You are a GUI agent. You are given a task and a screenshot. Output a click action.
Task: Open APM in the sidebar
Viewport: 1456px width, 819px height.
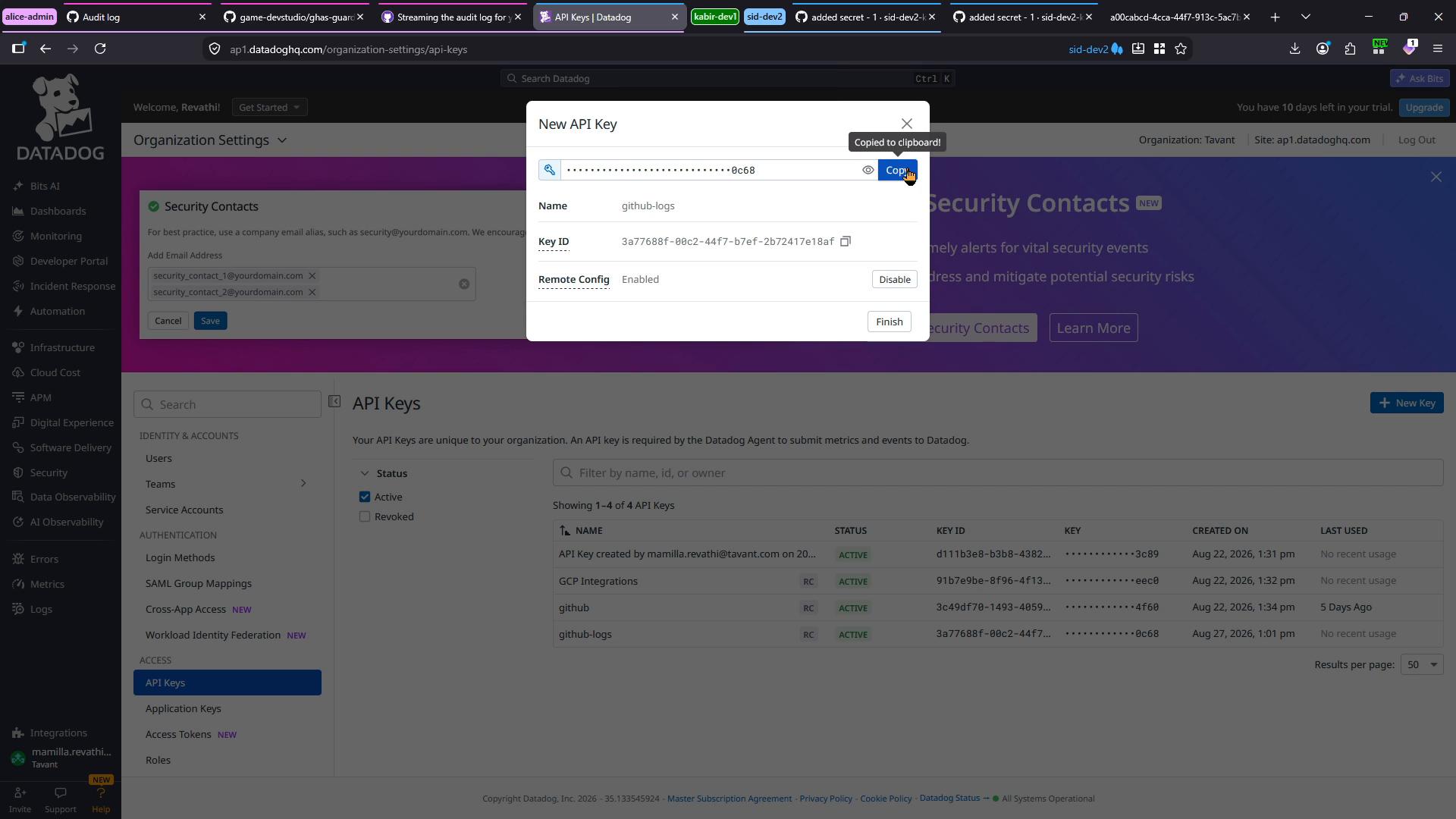click(x=40, y=397)
